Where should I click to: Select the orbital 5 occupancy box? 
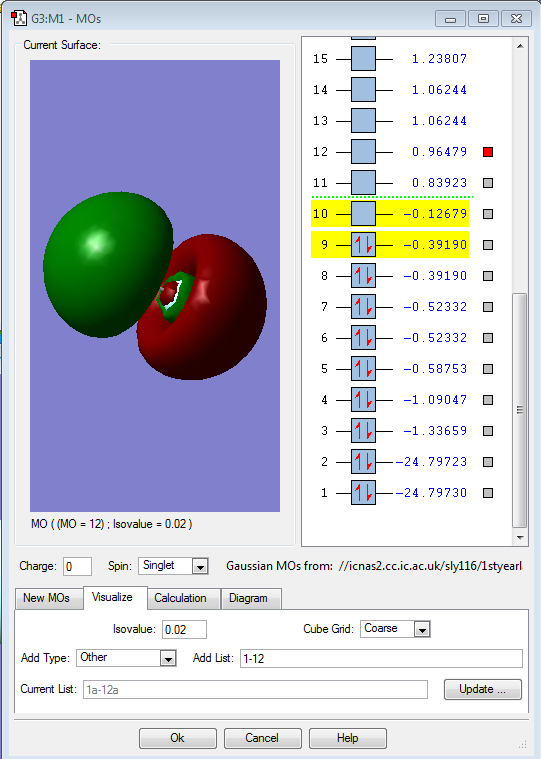[363, 369]
